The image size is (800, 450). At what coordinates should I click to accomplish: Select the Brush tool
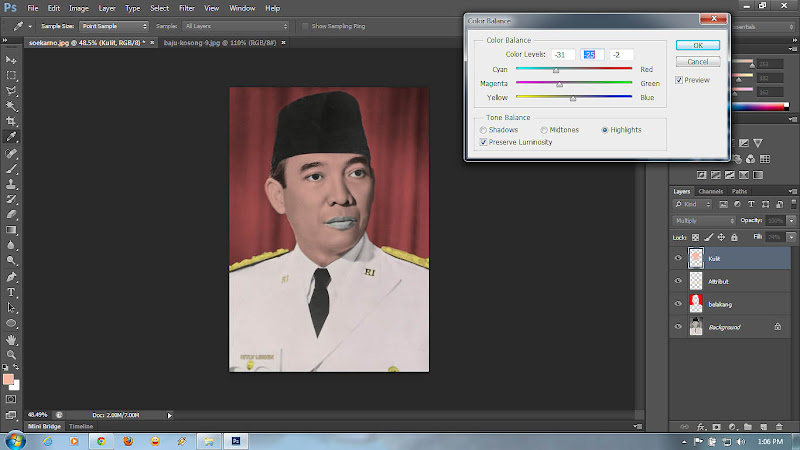pos(11,168)
